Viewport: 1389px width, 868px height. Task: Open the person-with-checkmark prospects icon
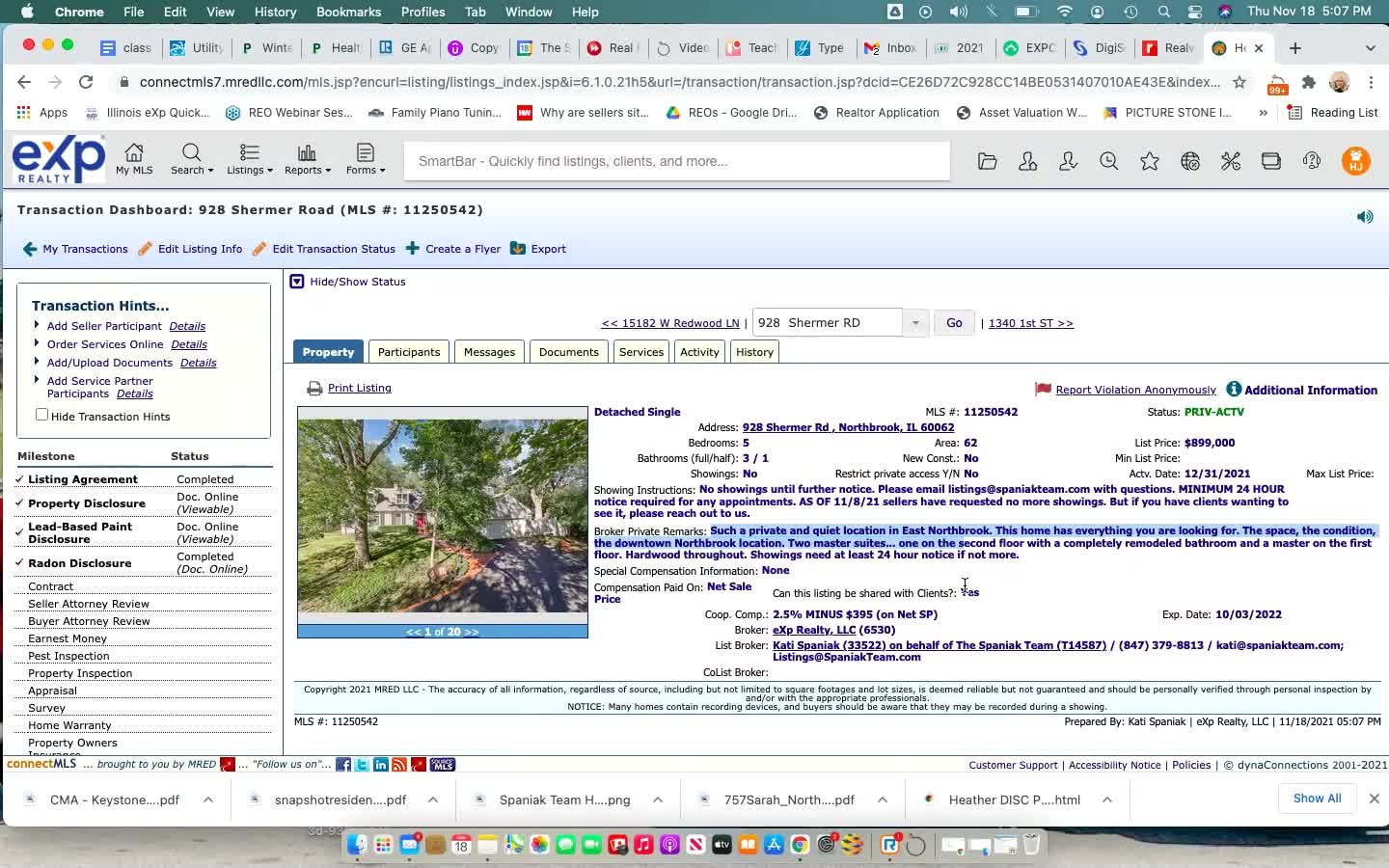(1068, 161)
